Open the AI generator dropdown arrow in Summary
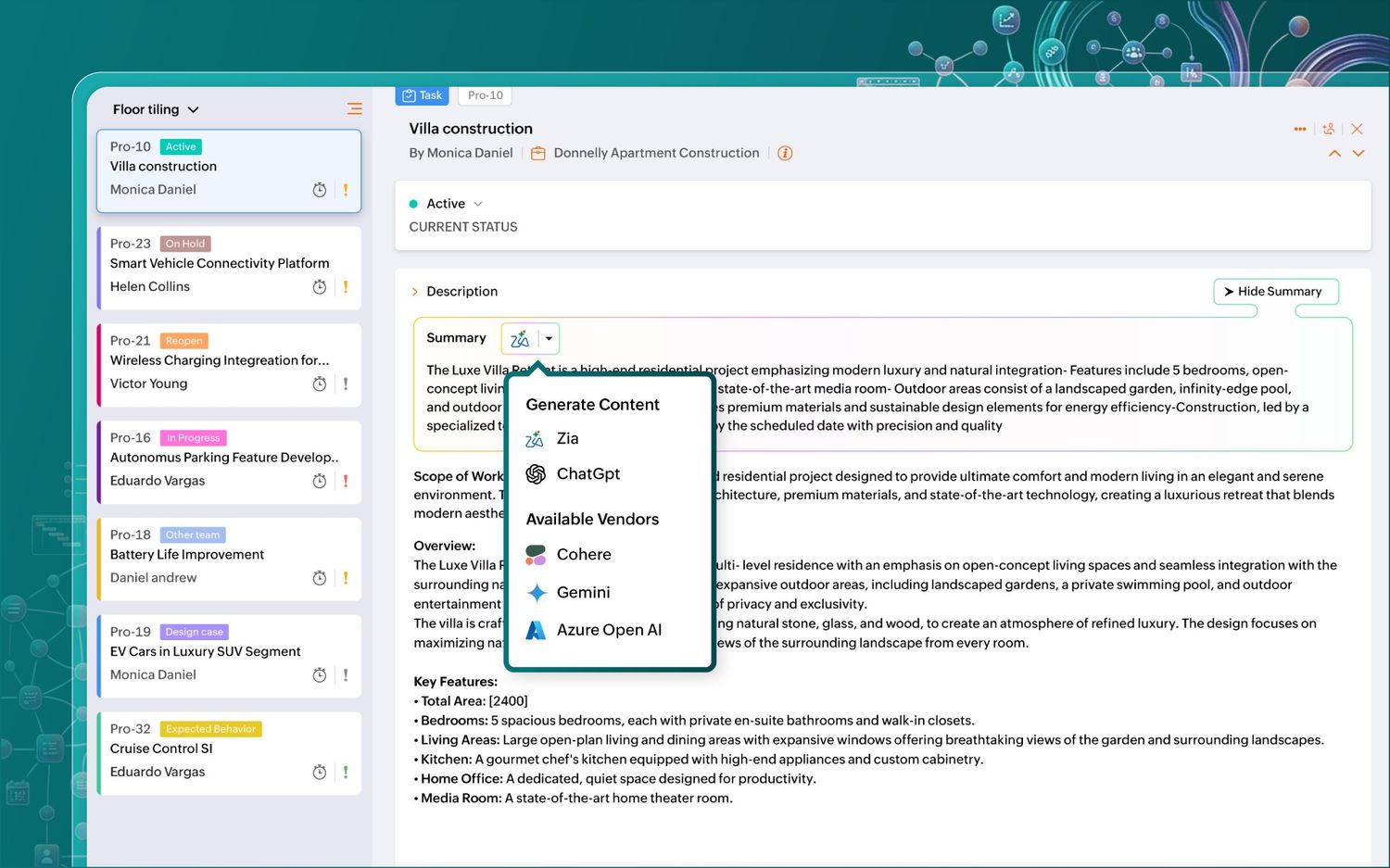Image resolution: width=1390 pixels, height=868 pixels. [549, 339]
